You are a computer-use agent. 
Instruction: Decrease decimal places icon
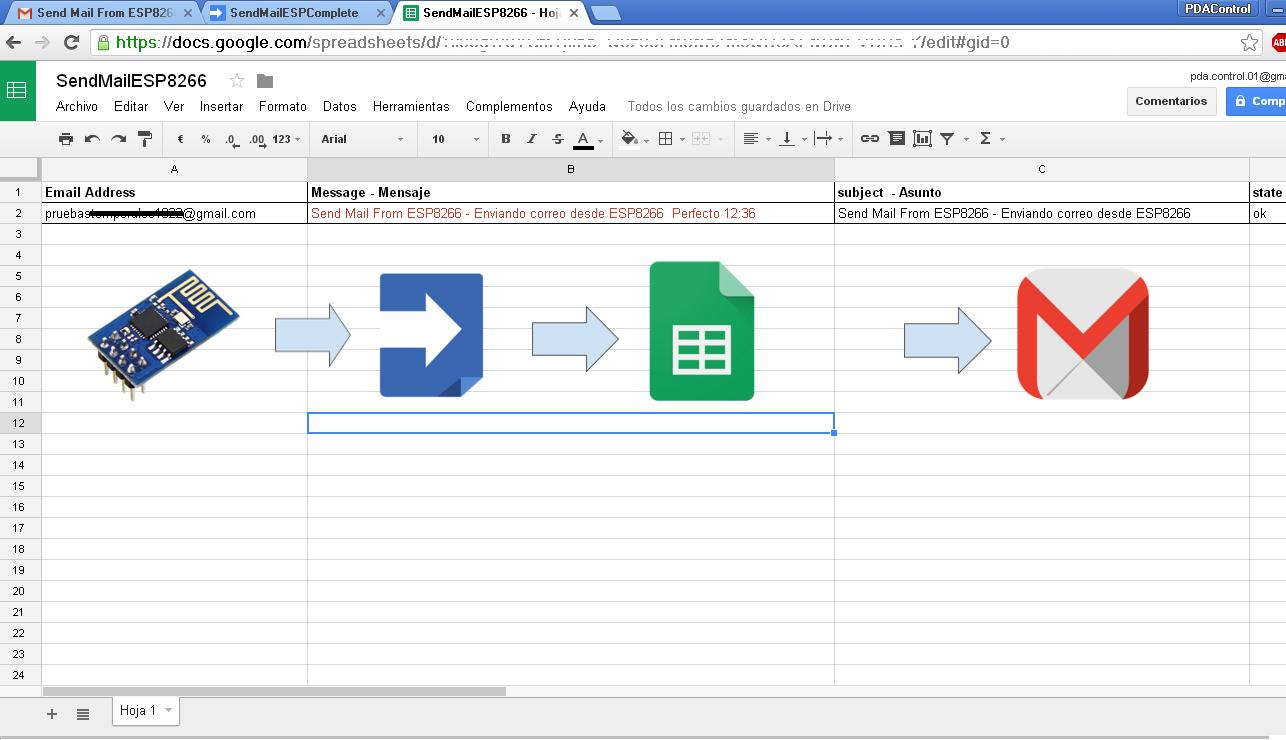(231, 139)
